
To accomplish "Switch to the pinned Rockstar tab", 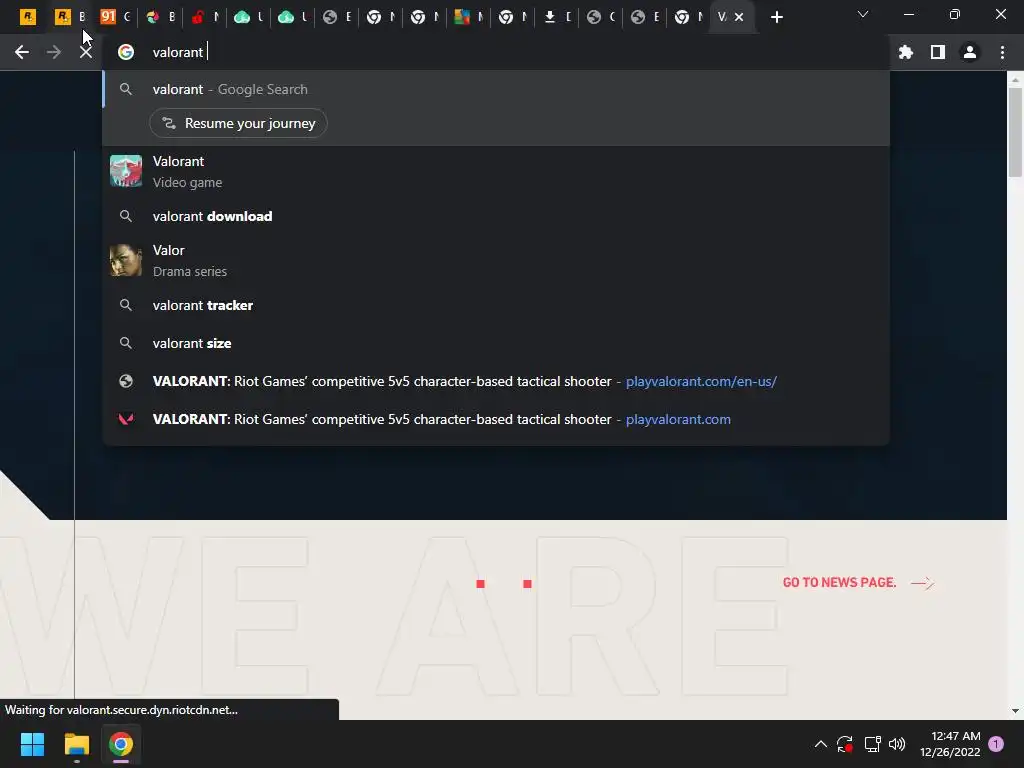I will (x=27, y=17).
